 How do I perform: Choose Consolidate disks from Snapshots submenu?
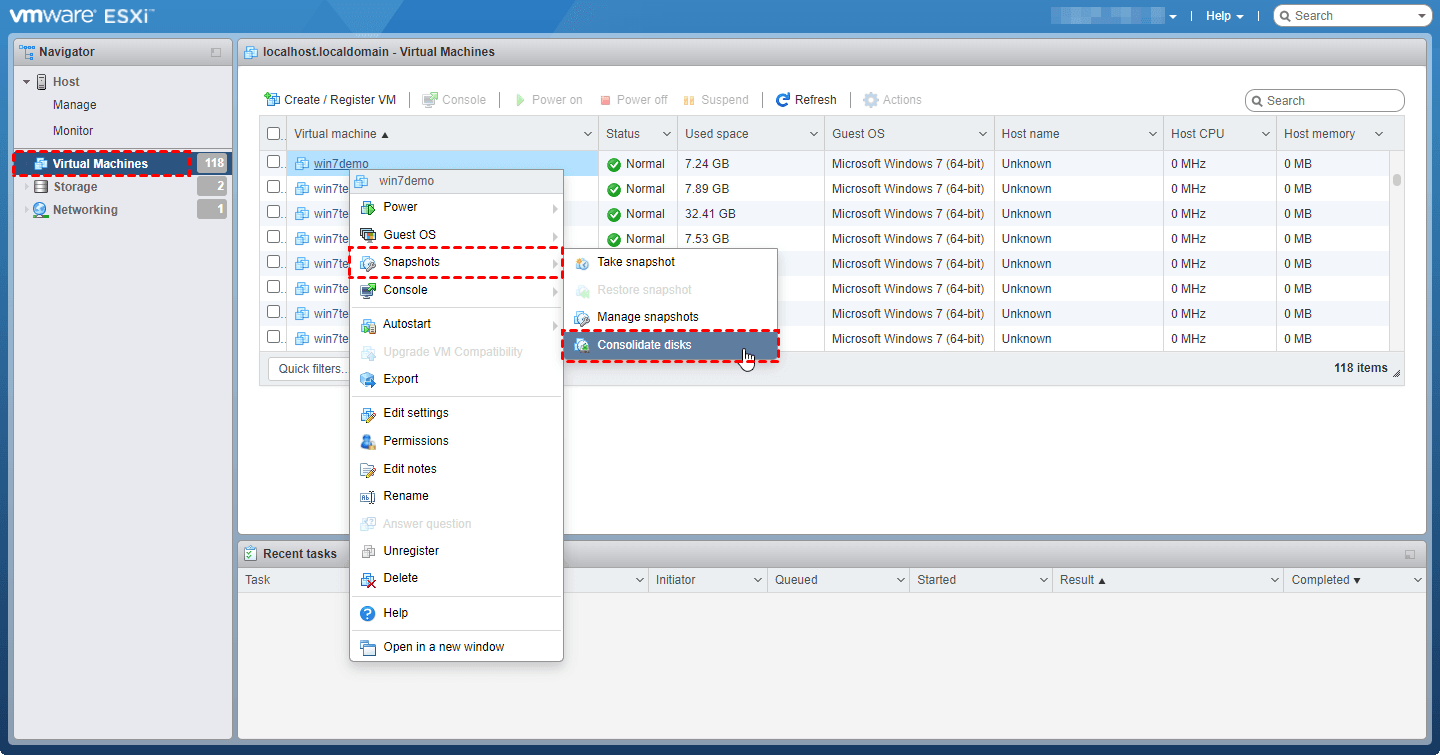(670, 345)
